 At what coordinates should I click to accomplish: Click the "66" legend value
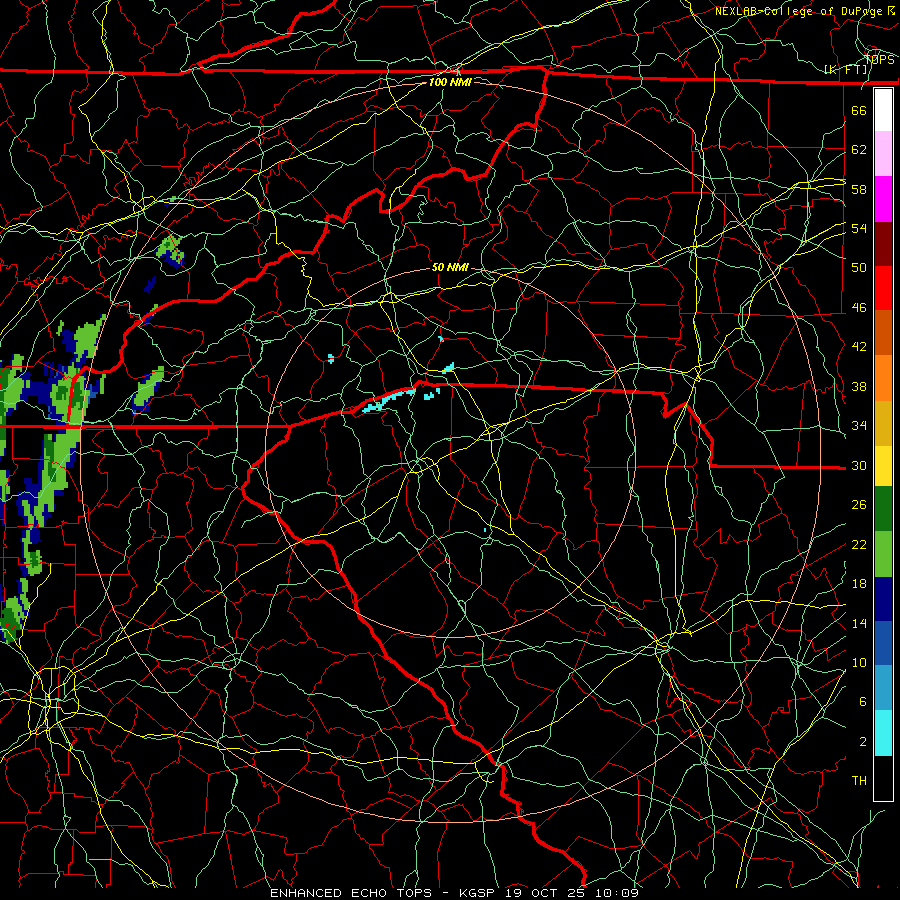pos(859,110)
